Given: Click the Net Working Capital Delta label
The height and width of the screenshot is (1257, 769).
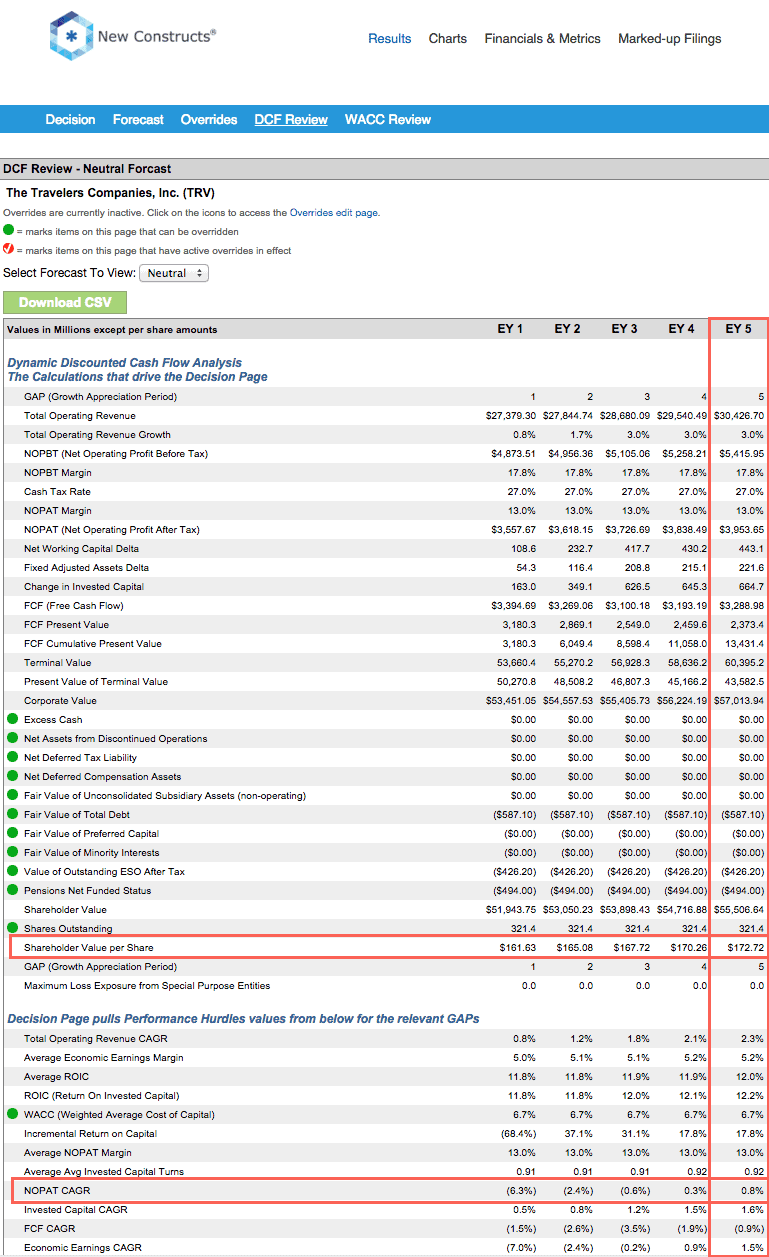Looking at the screenshot, I should [82, 548].
